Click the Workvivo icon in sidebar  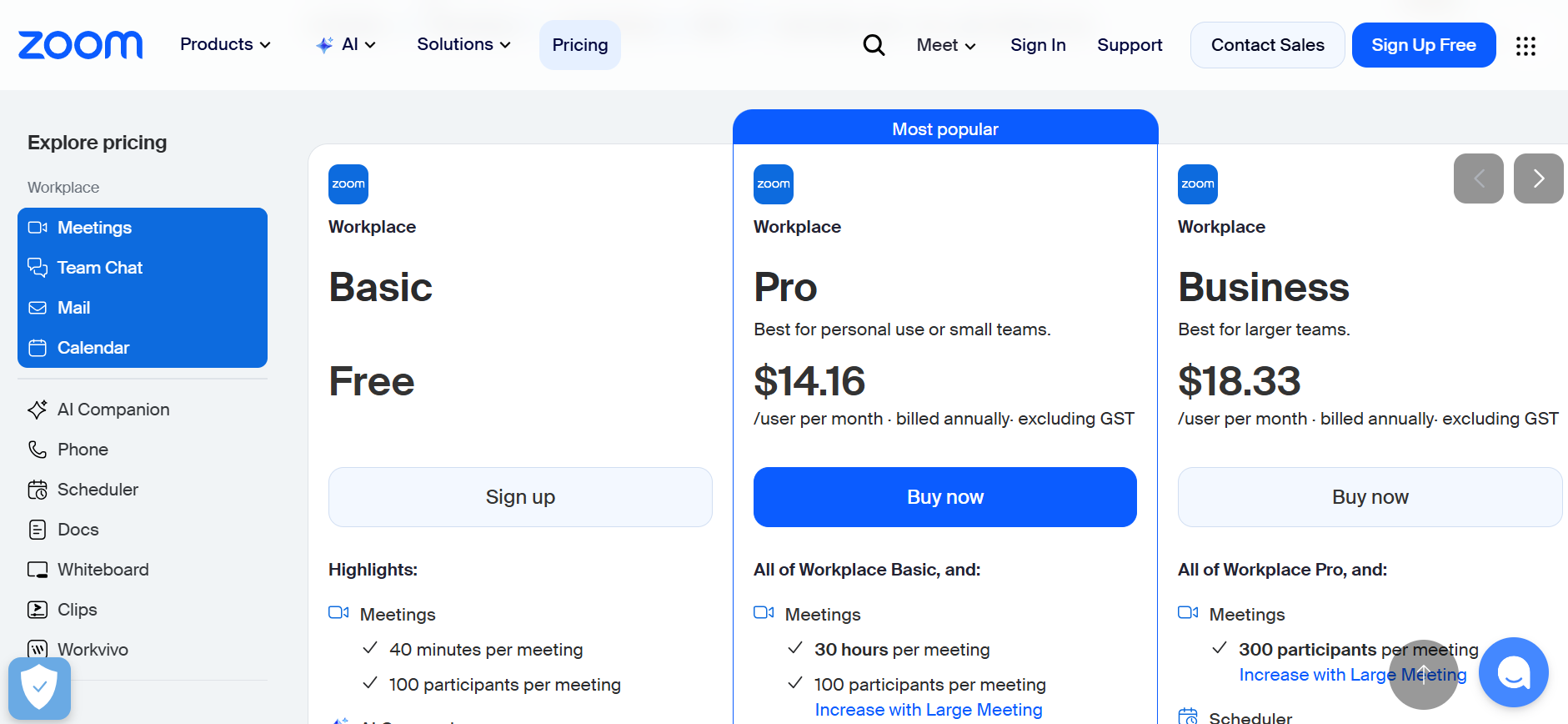38,650
